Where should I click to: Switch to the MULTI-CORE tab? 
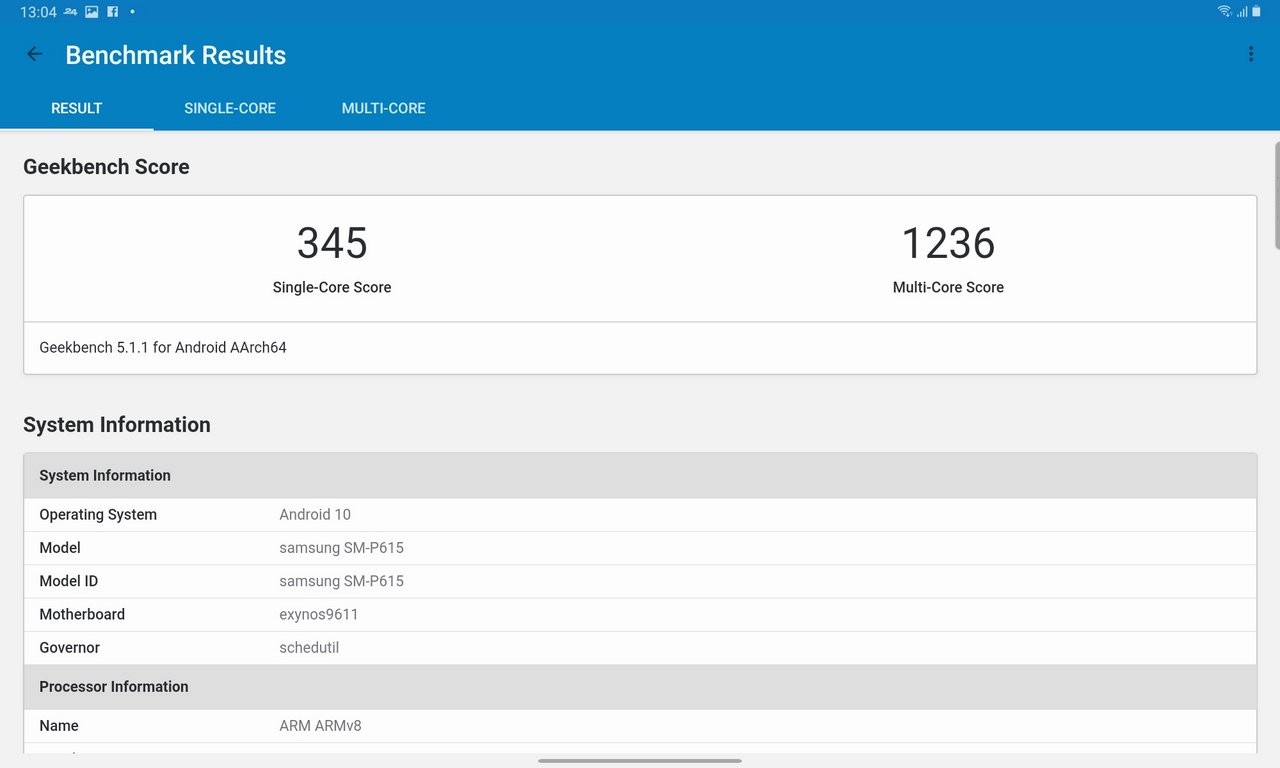384,108
